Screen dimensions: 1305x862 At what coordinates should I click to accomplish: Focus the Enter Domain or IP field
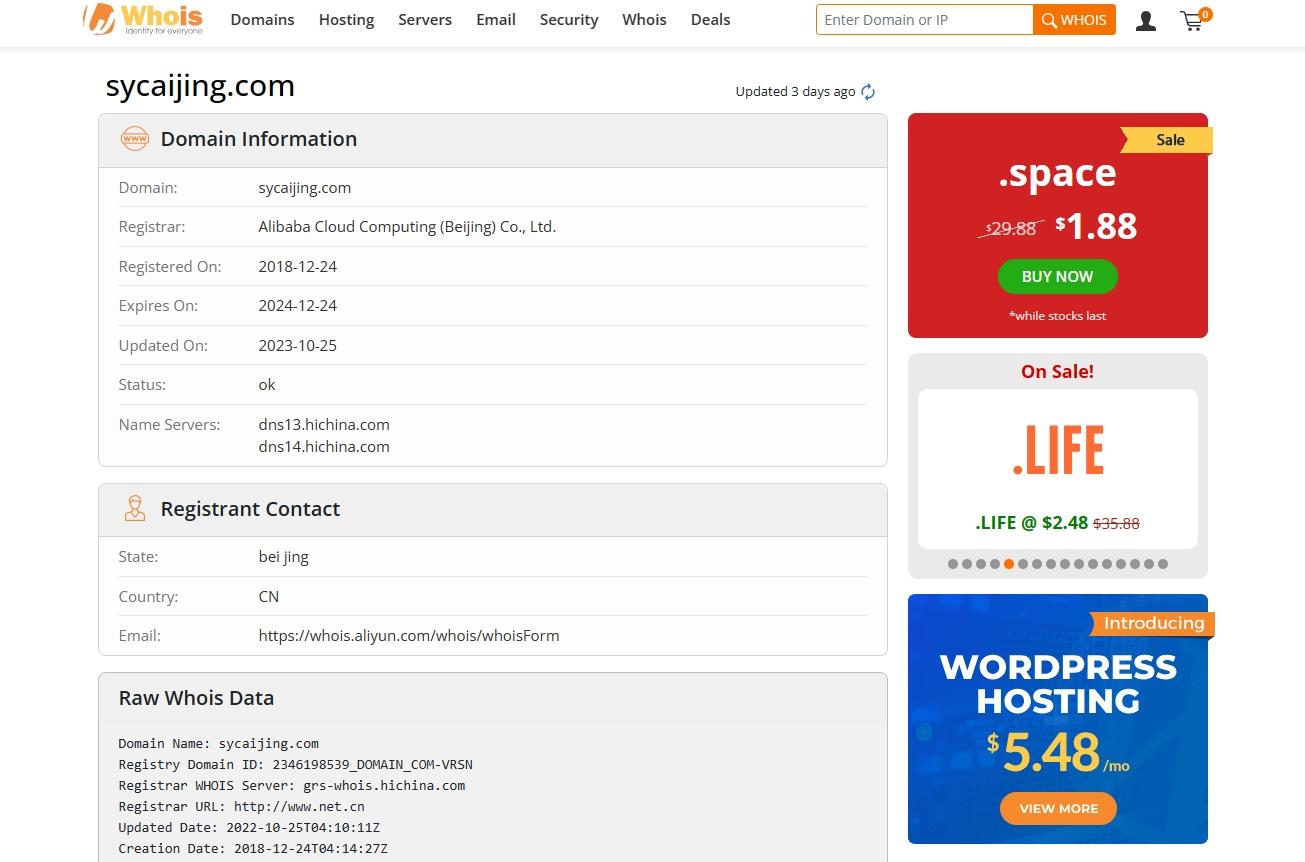[x=924, y=20]
